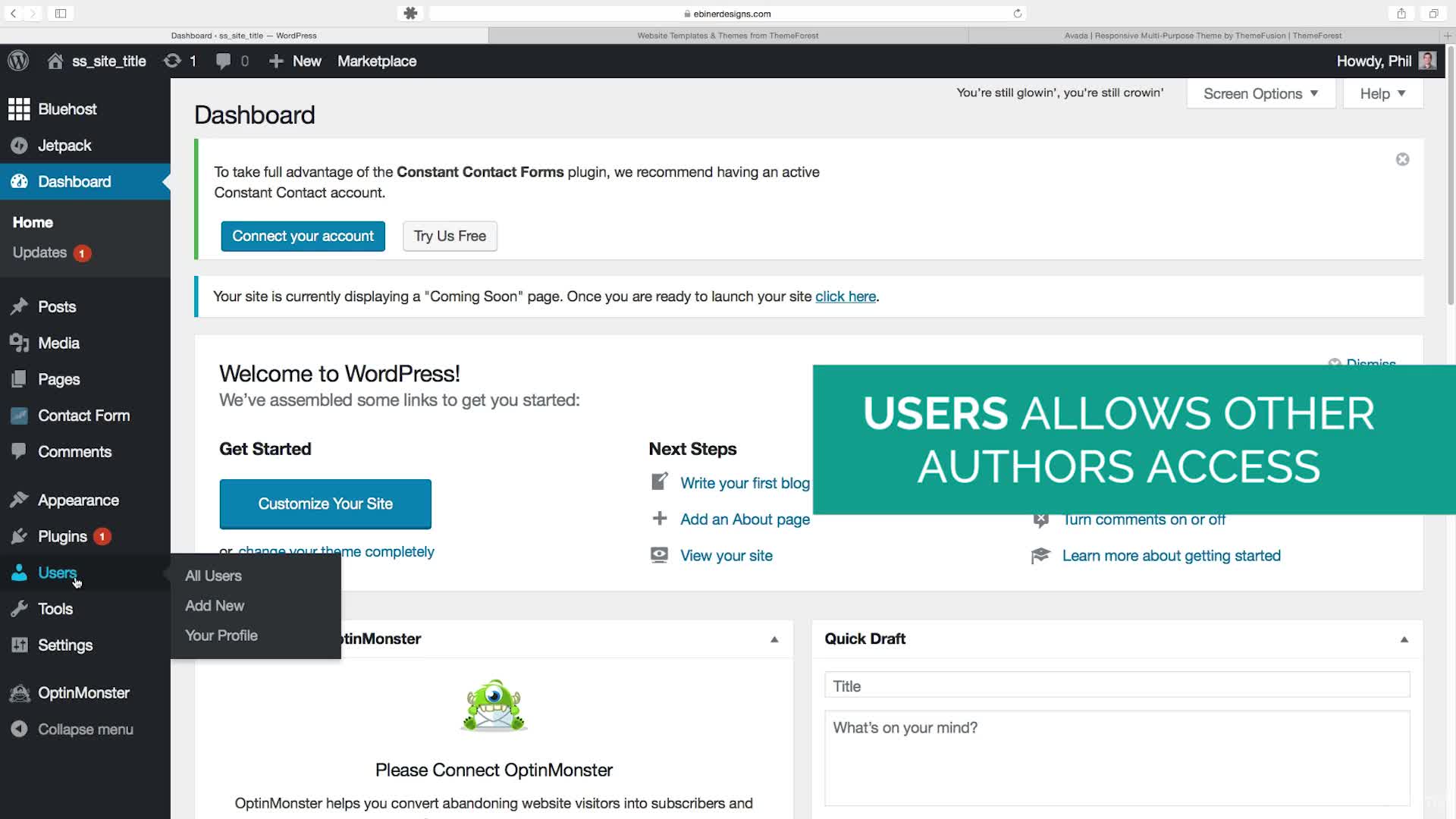Open the Jetpack sidebar icon
The image size is (1456, 819).
(19, 146)
